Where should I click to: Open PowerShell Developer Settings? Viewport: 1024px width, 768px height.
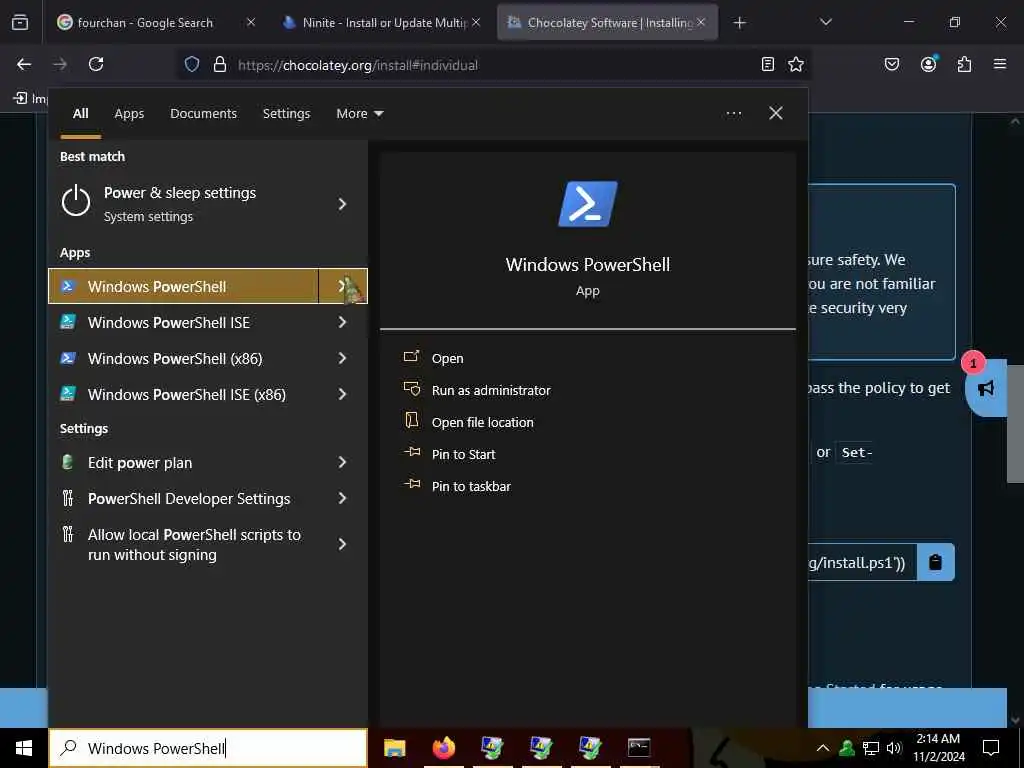coord(184,499)
